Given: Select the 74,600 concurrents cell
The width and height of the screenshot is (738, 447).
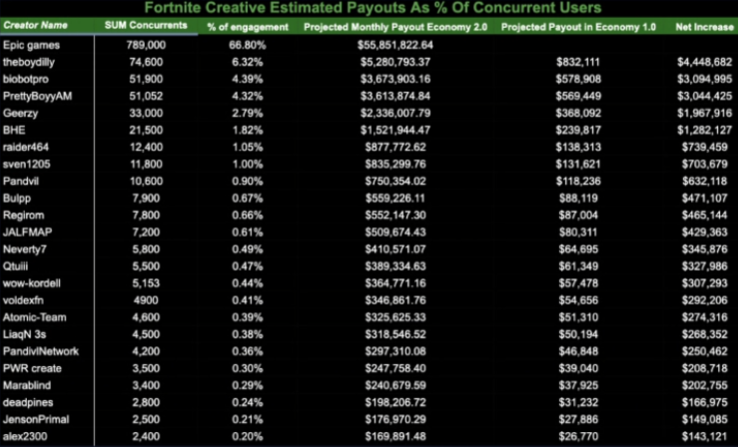Looking at the screenshot, I should point(146,62).
